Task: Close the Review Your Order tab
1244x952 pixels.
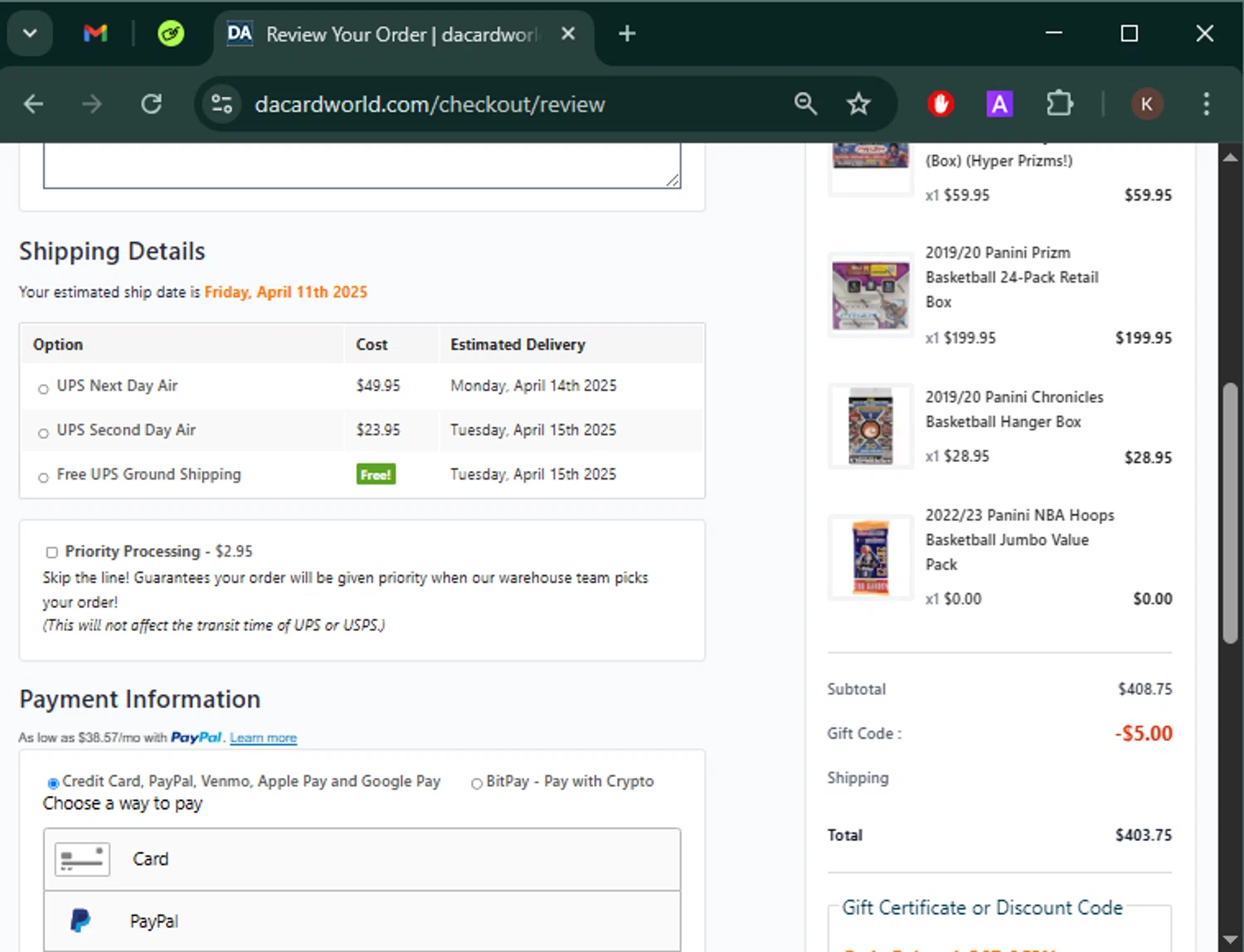Action: click(x=568, y=34)
